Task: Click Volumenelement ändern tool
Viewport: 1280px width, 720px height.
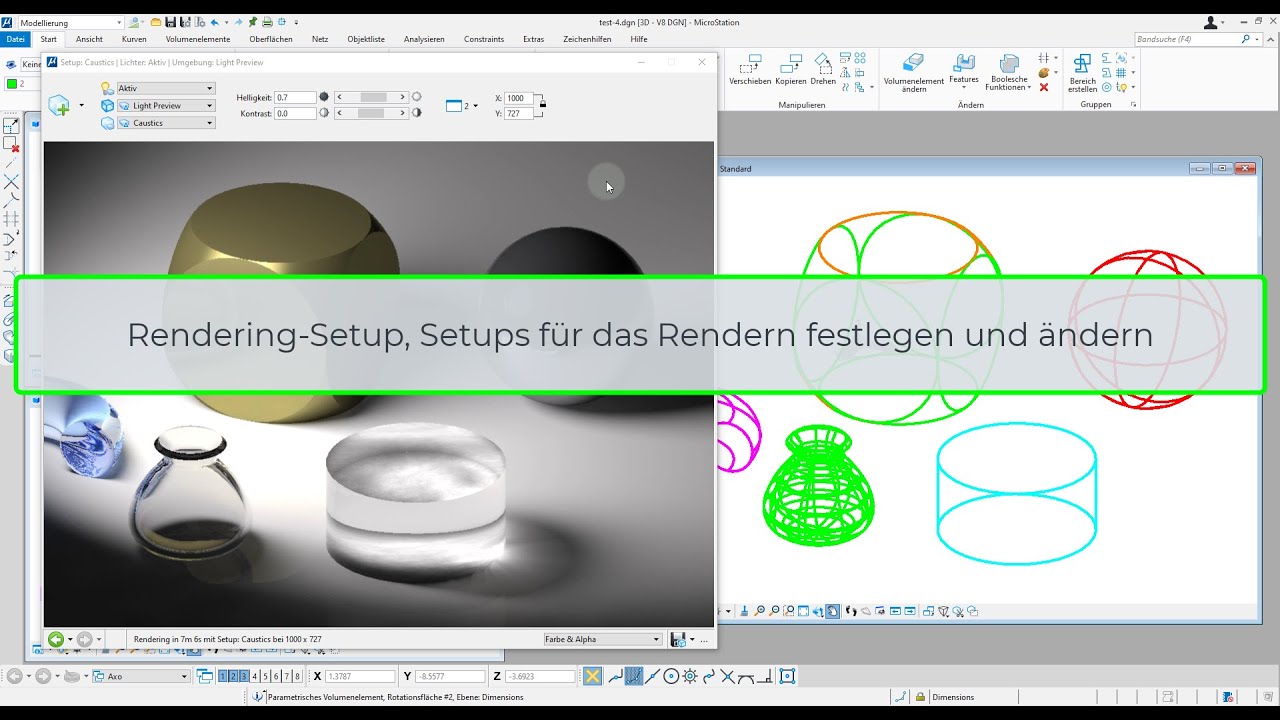Action: [913, 74]
